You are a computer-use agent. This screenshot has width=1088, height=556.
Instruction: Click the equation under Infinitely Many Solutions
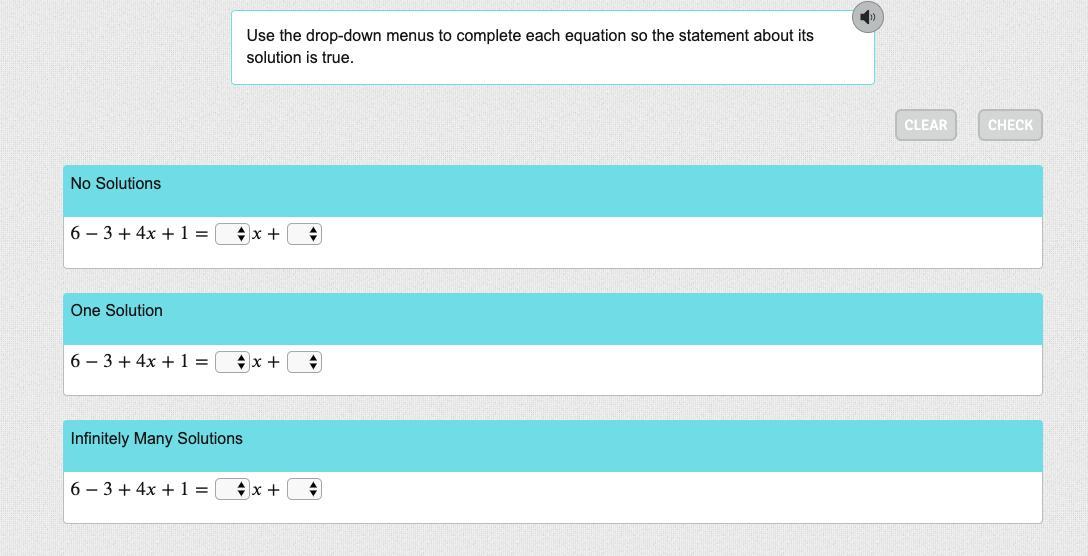point(138,489)
